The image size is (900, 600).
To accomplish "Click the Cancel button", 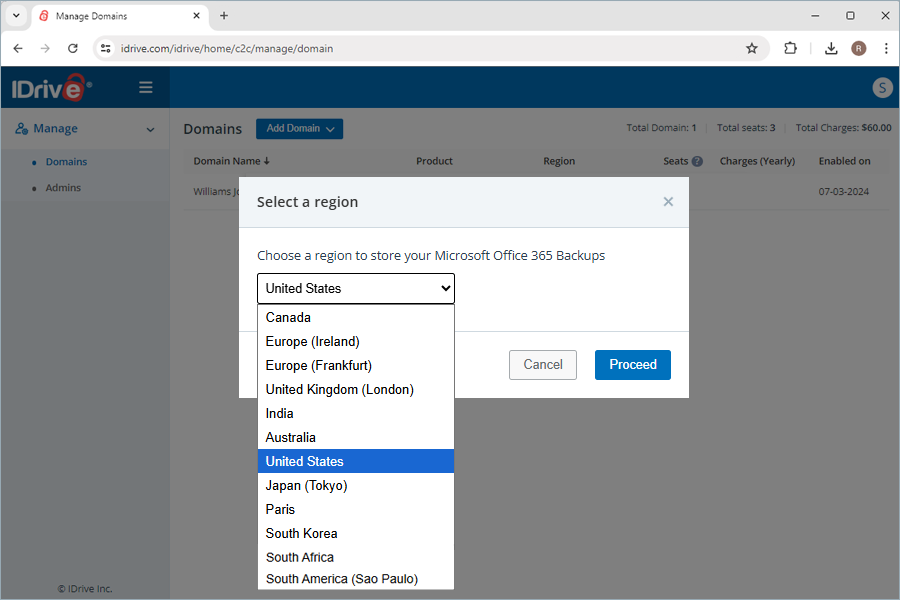I will click(542, 365).
